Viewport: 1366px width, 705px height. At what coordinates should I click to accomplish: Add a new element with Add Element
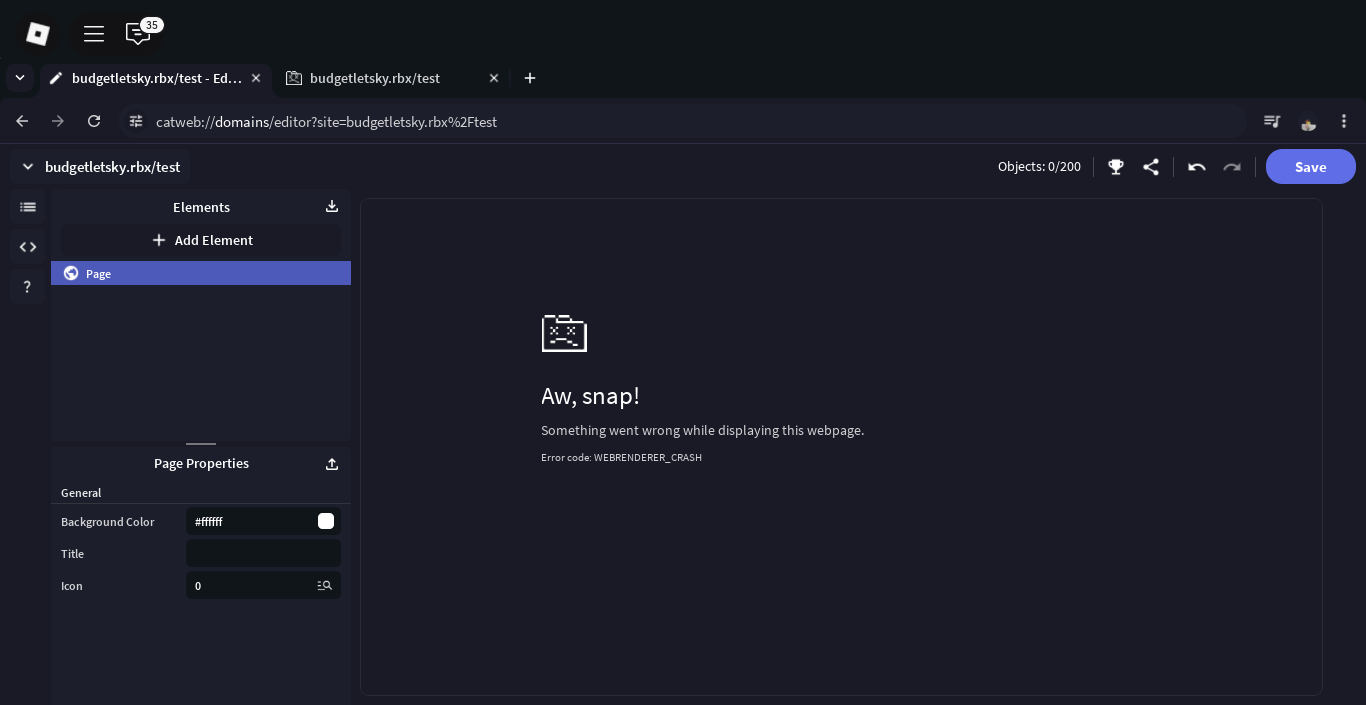[201, 240]
